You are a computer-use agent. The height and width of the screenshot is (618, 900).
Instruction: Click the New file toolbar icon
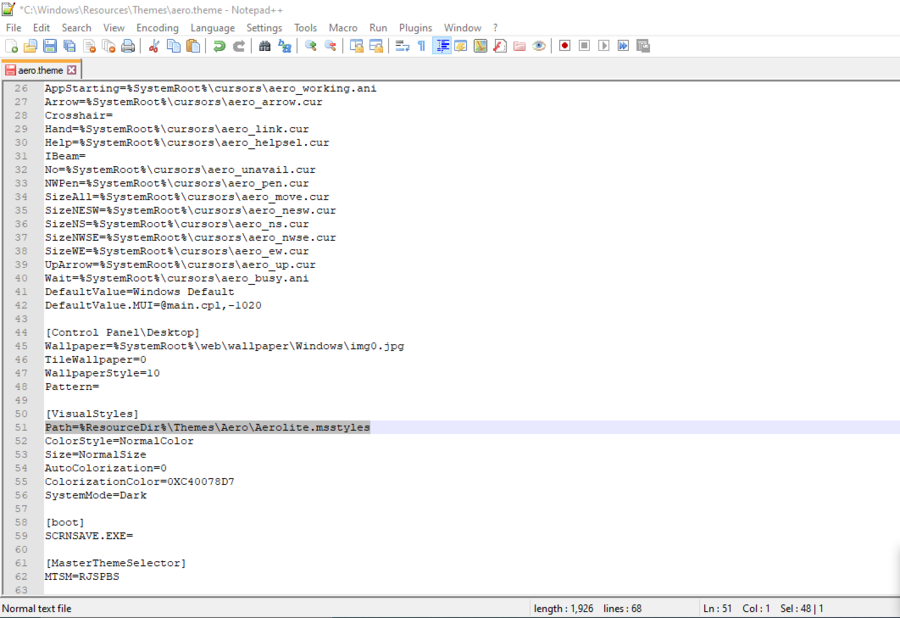11,46
